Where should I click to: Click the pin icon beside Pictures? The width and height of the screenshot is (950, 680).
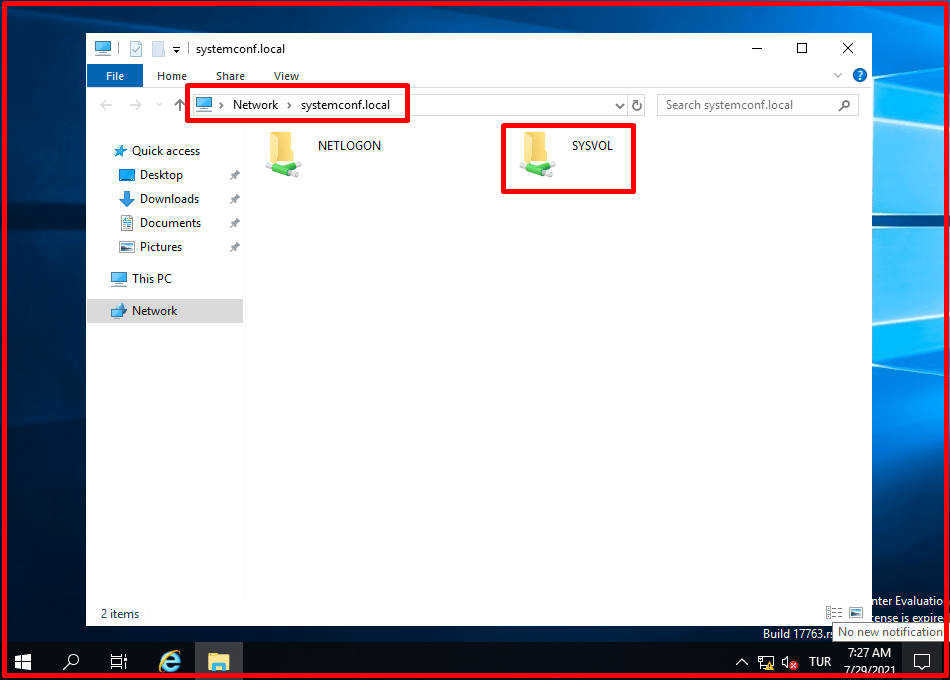pos(234,247)
